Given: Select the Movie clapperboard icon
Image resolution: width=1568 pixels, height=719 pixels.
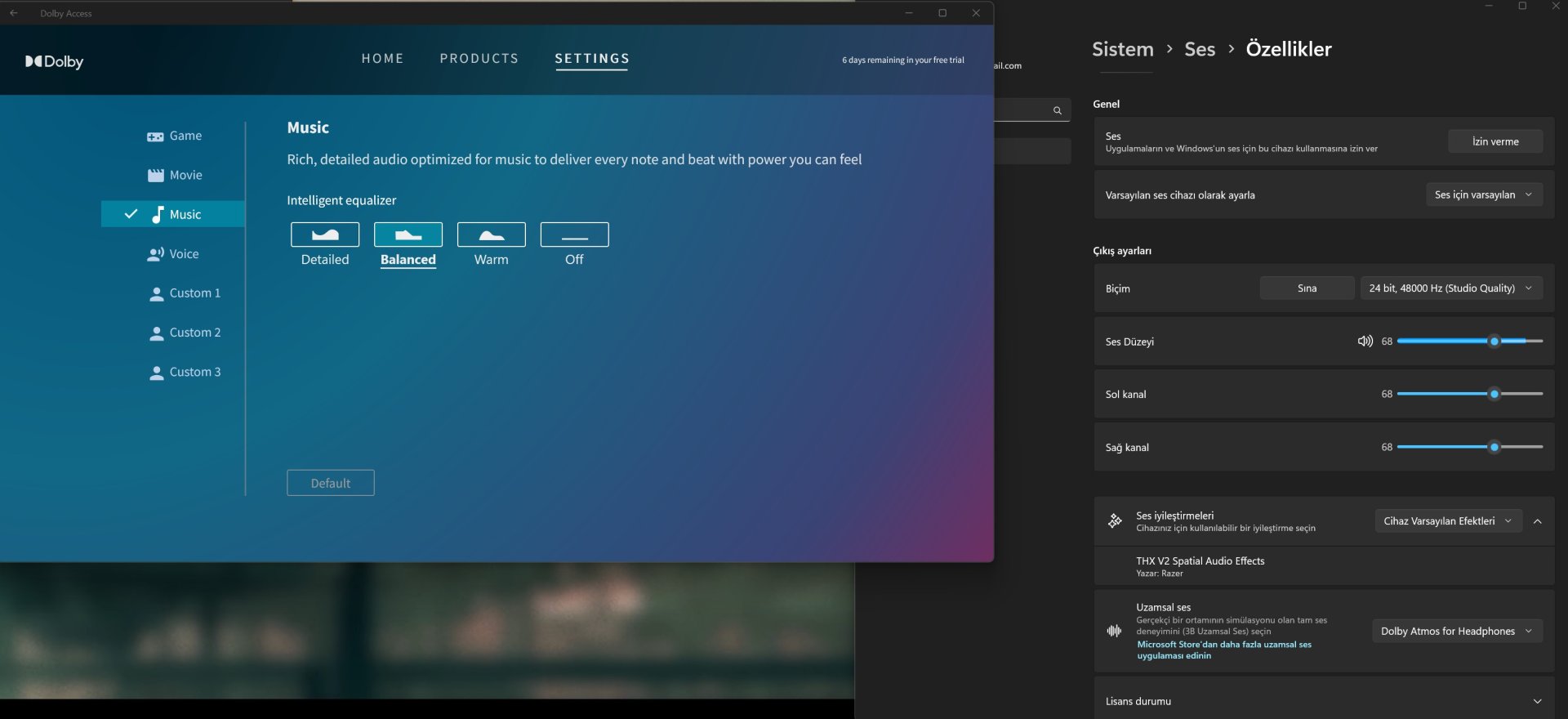Looking at the screenshot, I should click(156, 176).
